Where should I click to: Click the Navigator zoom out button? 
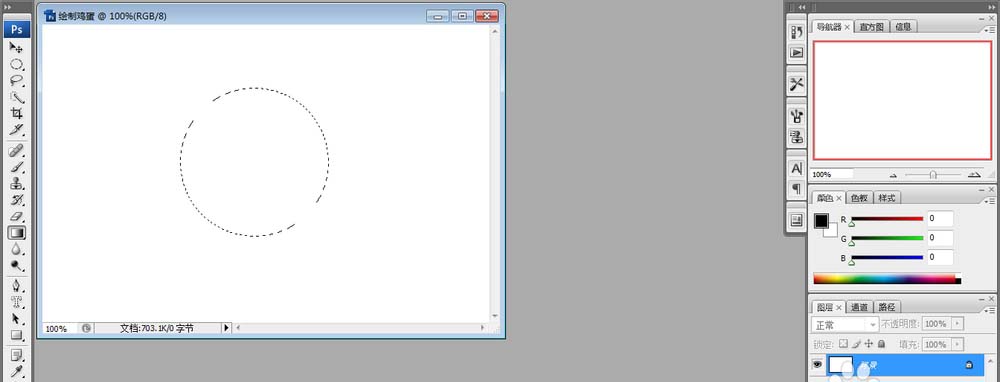893,175
